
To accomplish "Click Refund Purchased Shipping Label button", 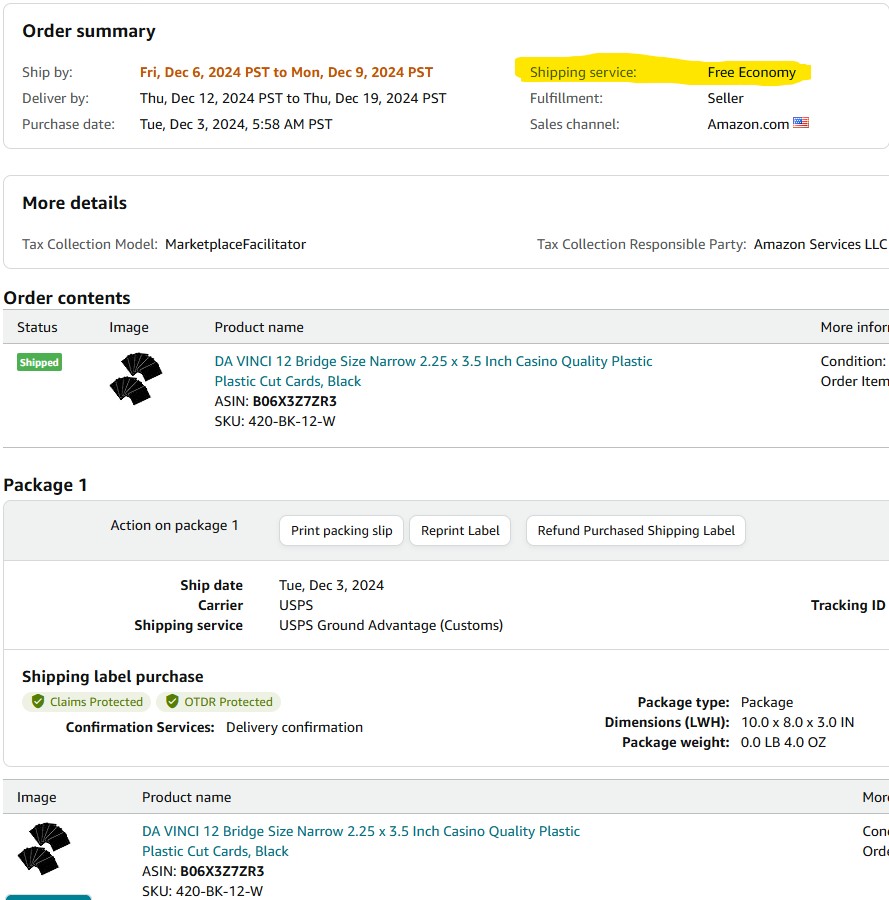I will click(636, 530).
